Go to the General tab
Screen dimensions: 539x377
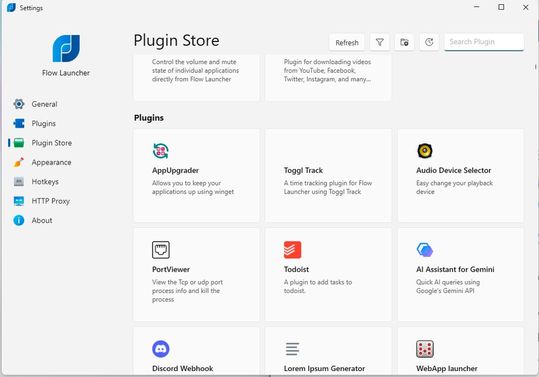(44, 104)
